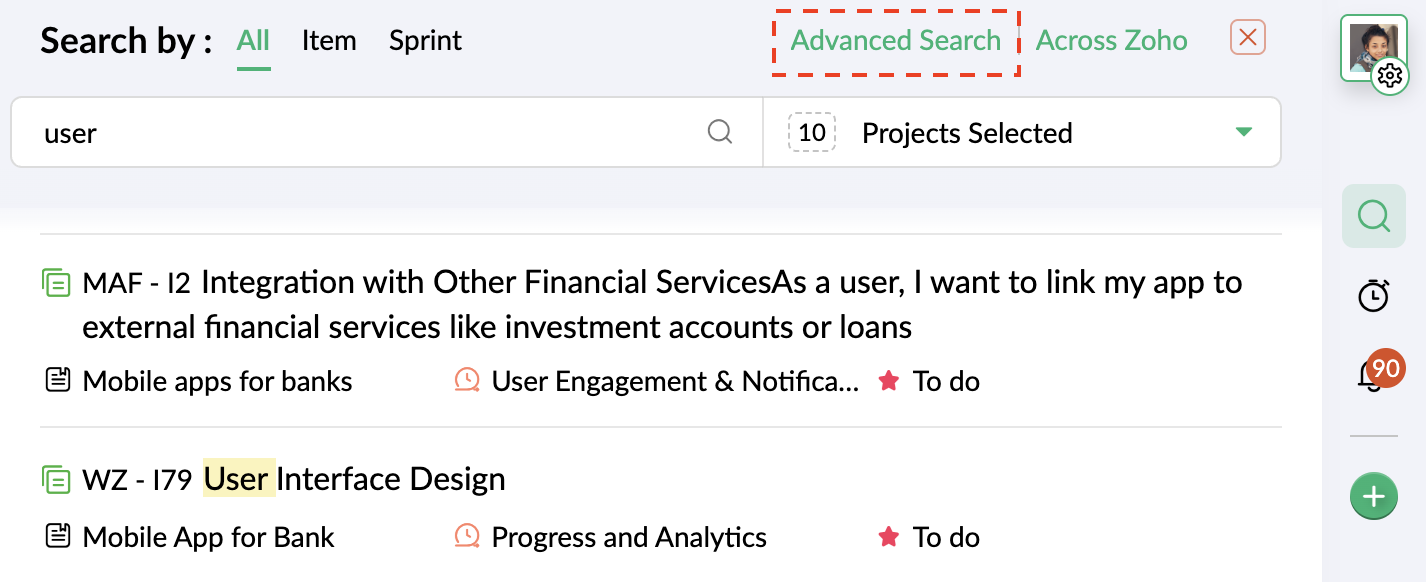Viewport: 1426px width, 582px height.
Task: Close the search panel with red X
Action: pyautogui.click(x=1247, y=38)
